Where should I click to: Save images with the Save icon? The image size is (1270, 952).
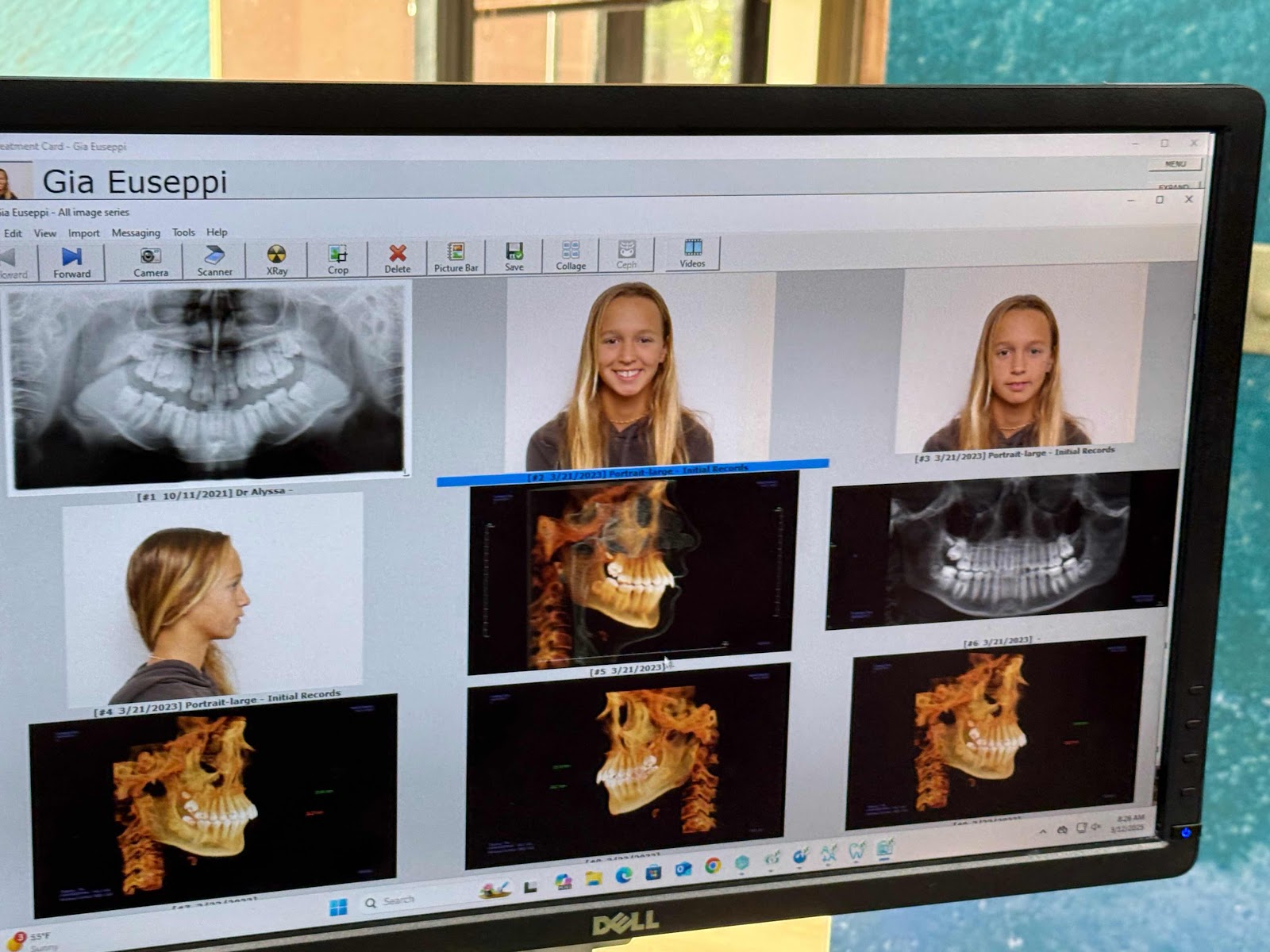coord(514,256)
